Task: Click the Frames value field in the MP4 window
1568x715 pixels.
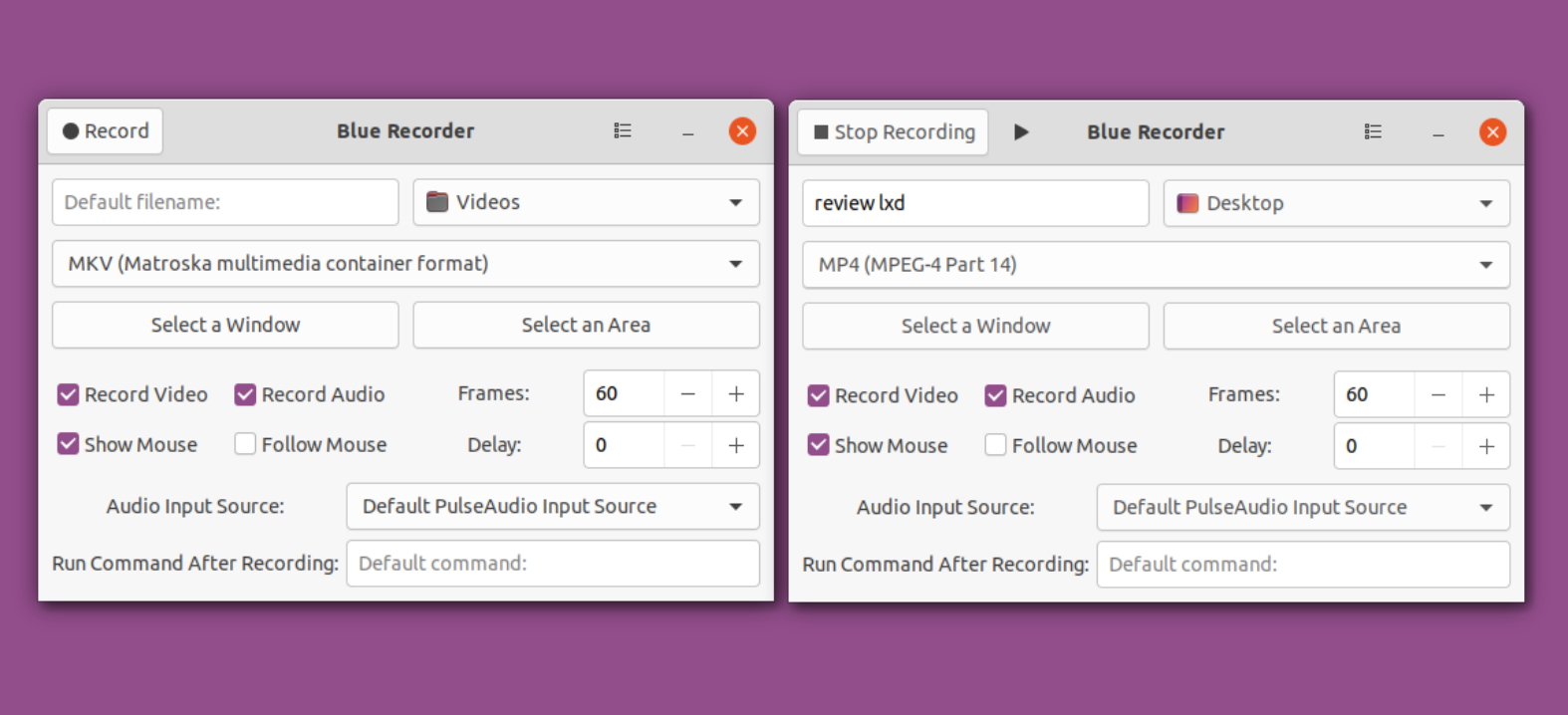Action: (1375, 394)
